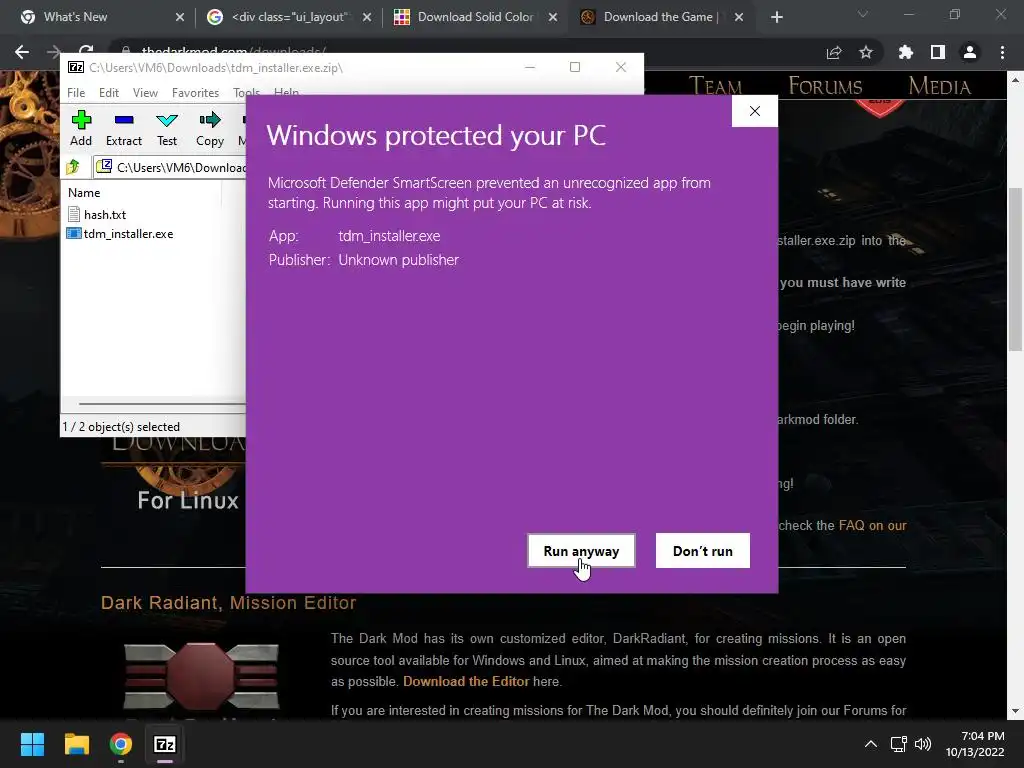1024x768 pixels.
Task: Click the 7-Zip taskbar icon
Action: [x=165, y=744]
